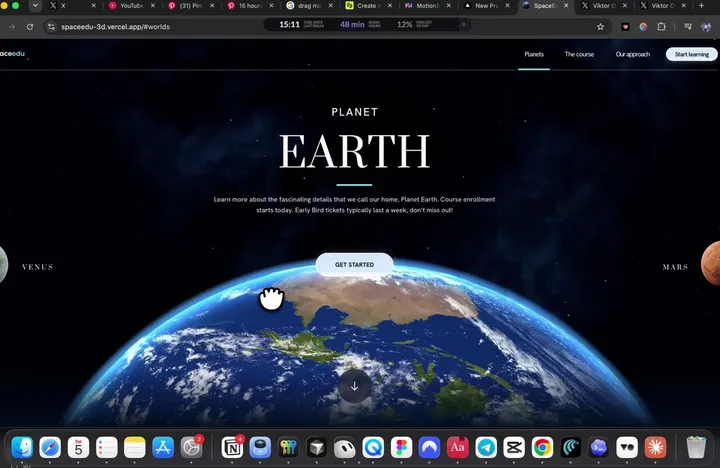Open the Notes app in the dock
Screen dimensions: 720x468
point(135,447)
